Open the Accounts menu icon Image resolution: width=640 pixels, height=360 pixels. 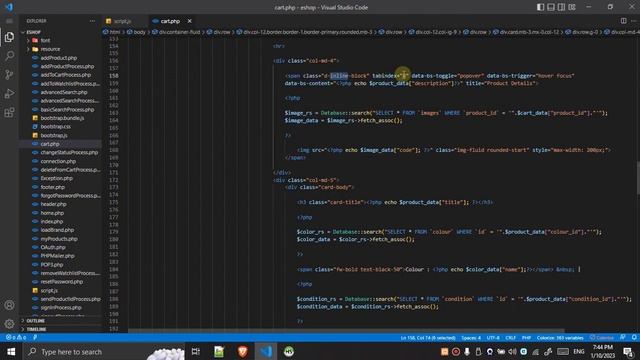(9, 305)
